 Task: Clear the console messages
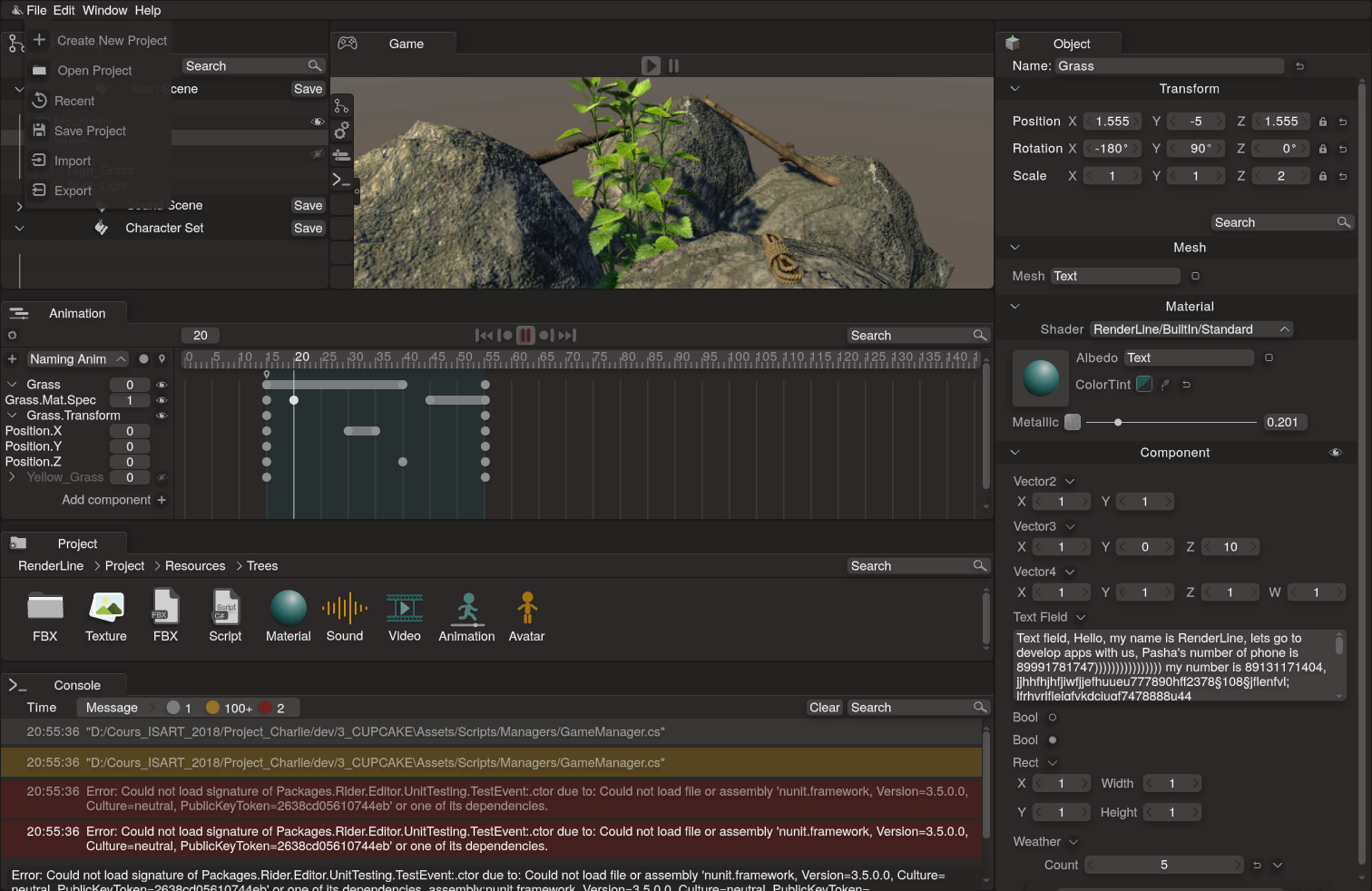click(825, 708)
